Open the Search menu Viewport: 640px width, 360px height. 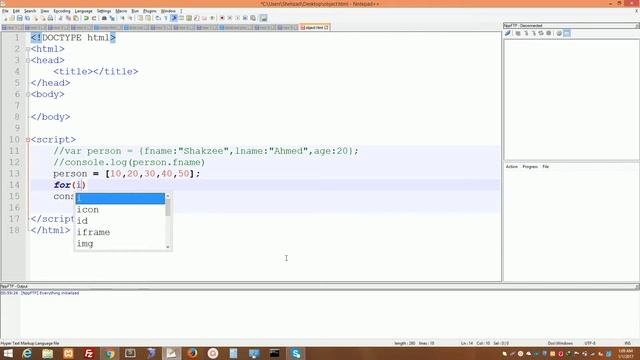[30, 11]
